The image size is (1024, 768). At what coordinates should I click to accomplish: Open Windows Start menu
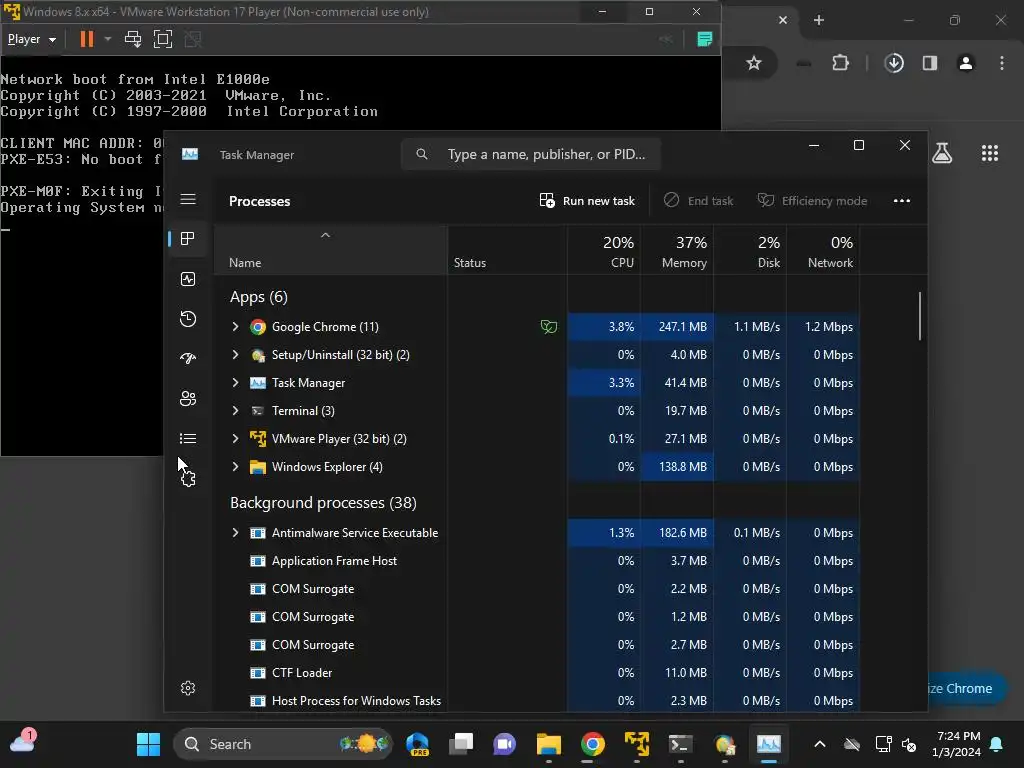click(x=148, y=744)
